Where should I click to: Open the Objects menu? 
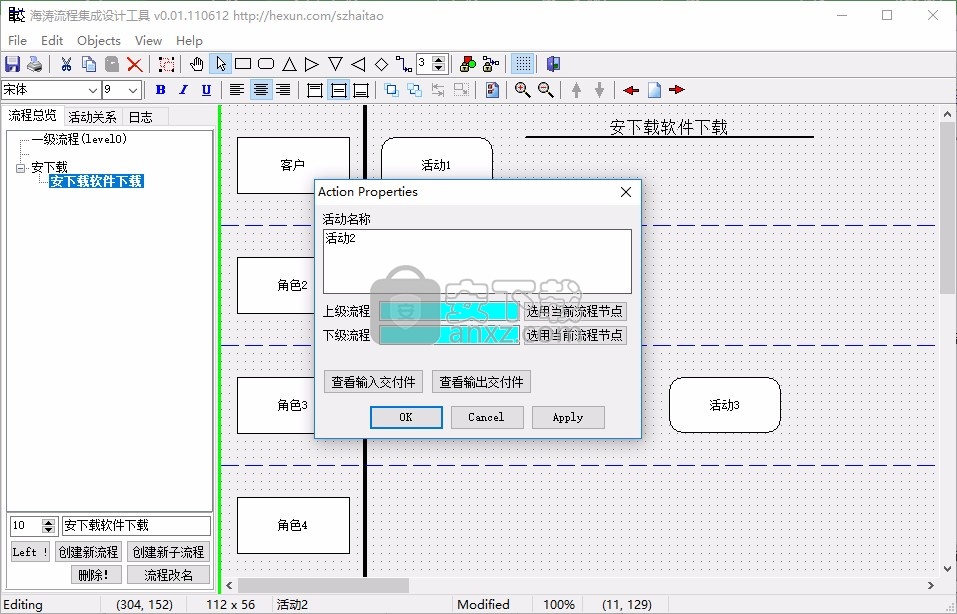[99, 40]
